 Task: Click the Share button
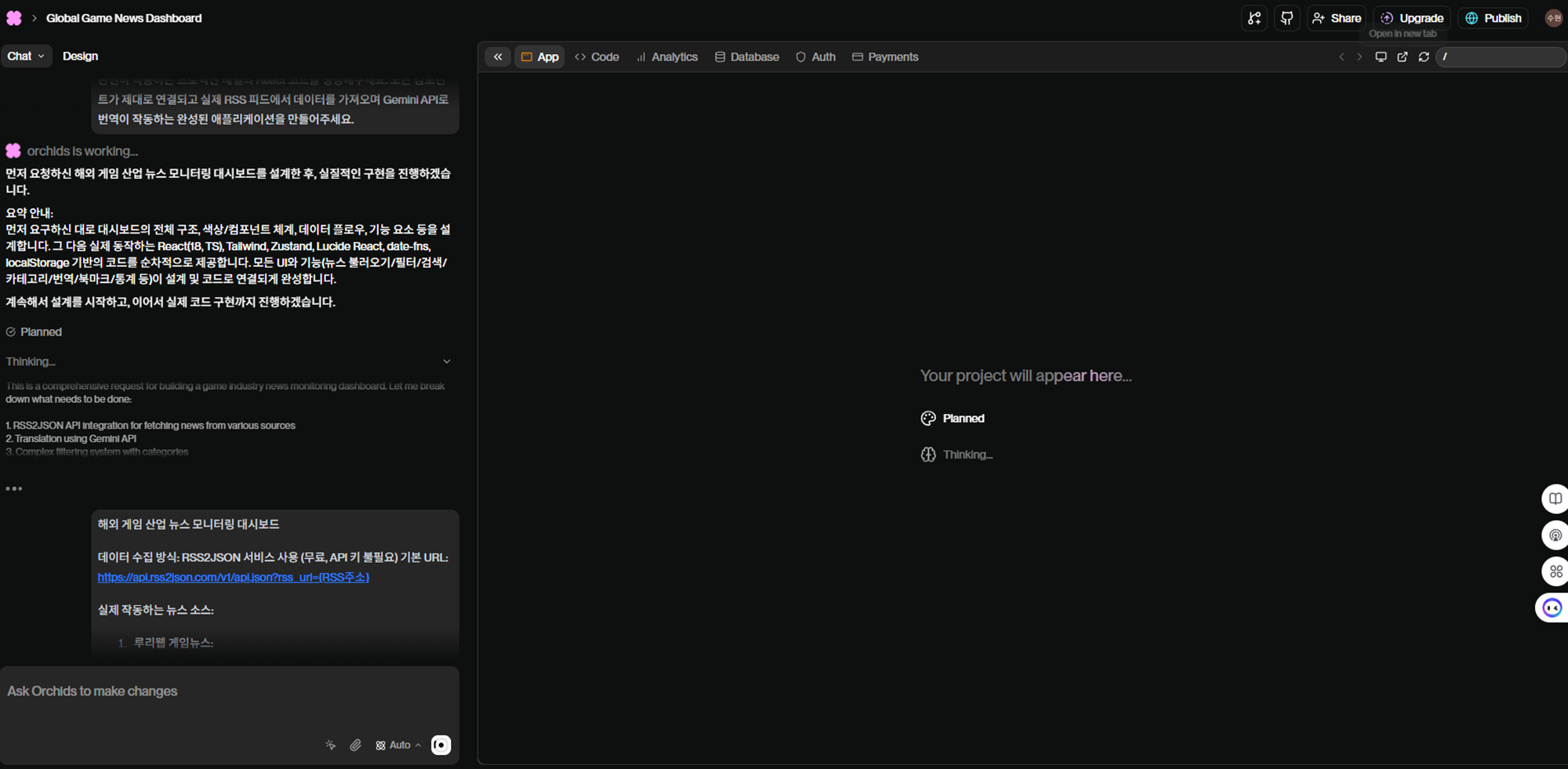[1337, 18]
